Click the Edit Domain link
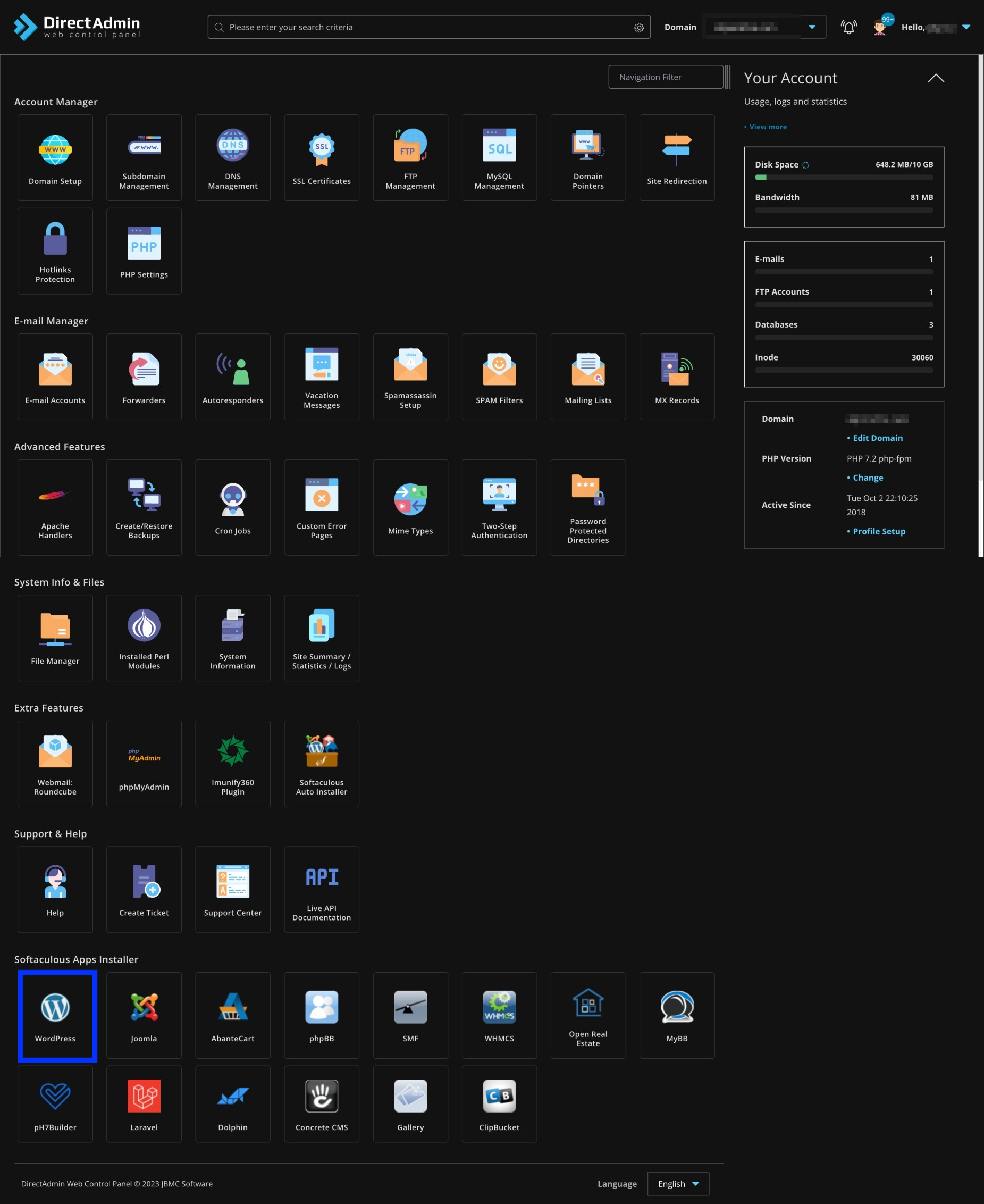The width and height of the screenshot is (984, 1204). click(x=878, y=438)
